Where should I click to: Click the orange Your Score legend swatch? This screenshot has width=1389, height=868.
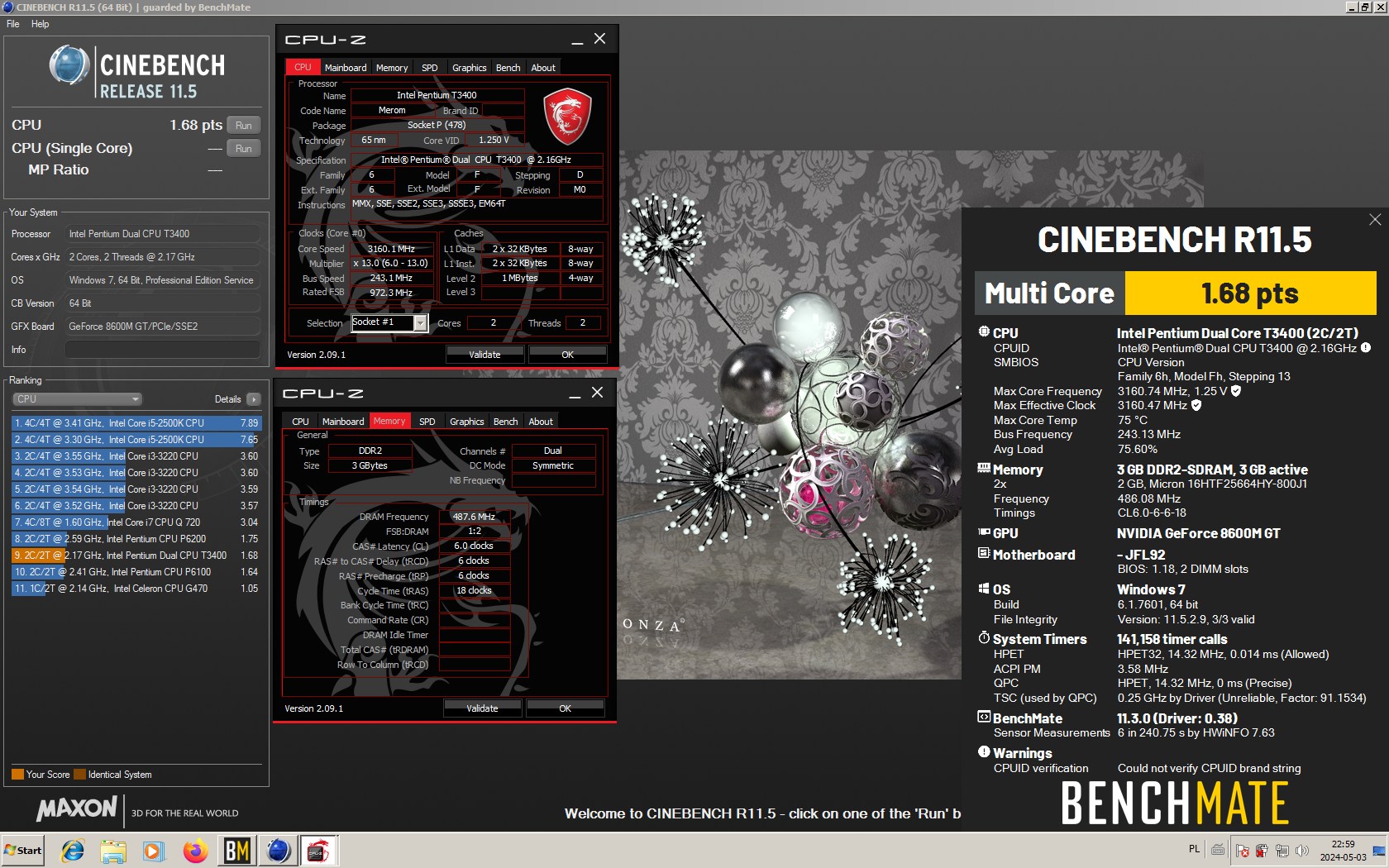[17, 775]
